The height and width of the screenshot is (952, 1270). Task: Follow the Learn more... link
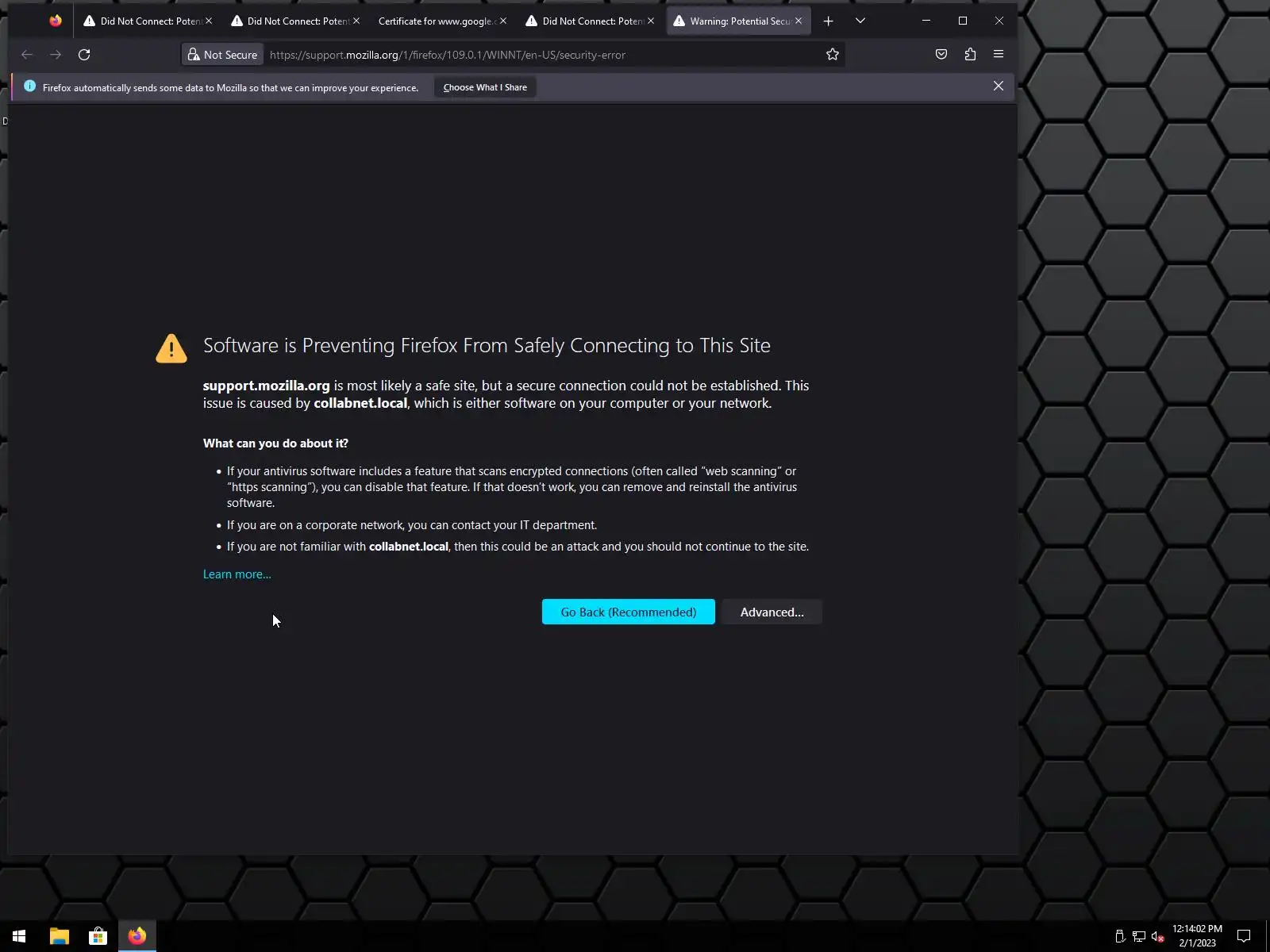coord(237,574)
